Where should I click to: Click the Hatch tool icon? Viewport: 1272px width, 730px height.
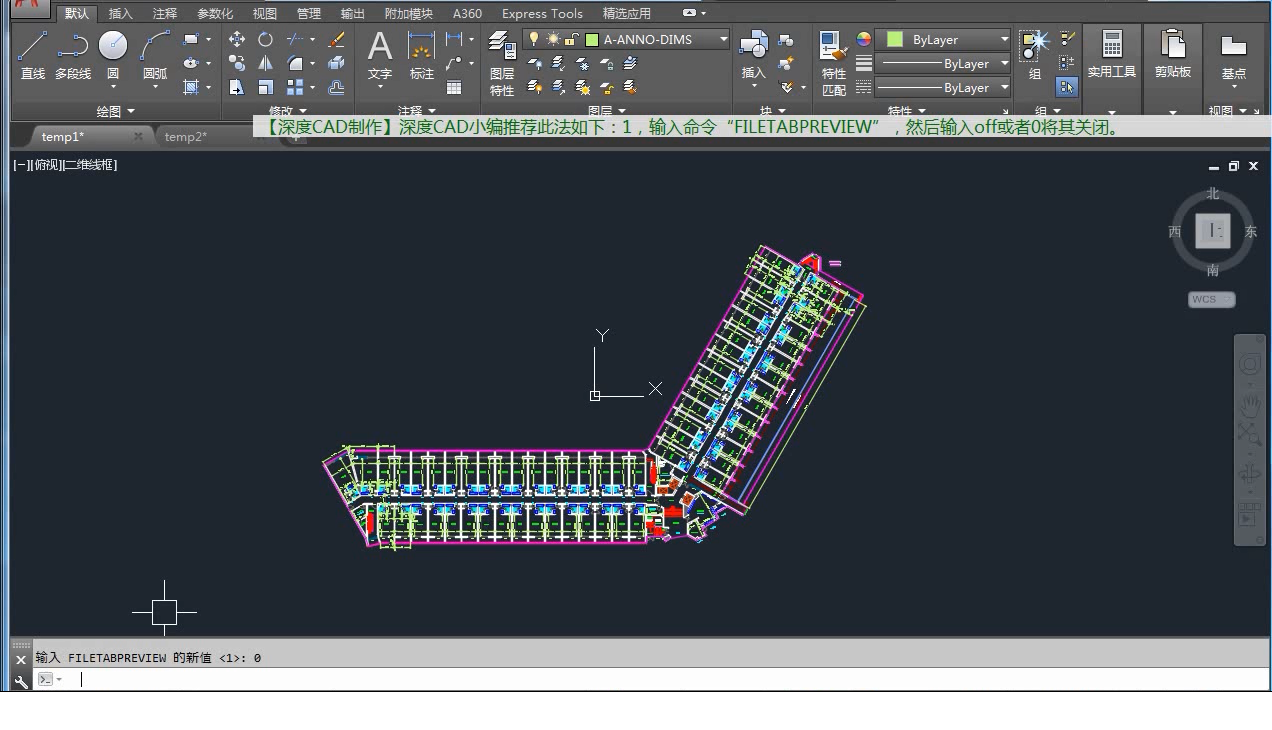point(191,87)
